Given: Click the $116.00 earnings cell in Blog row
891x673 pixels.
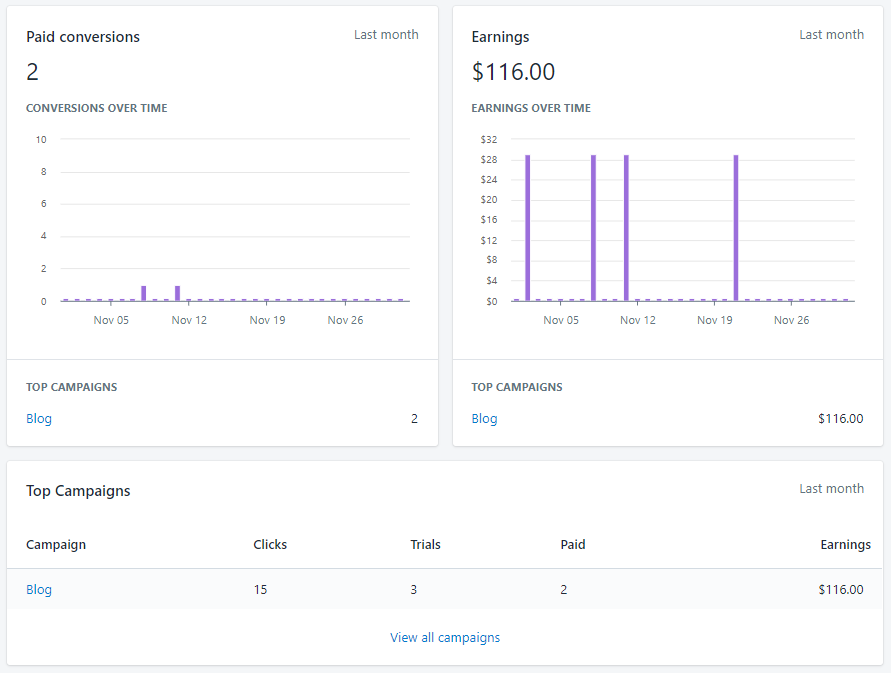Looking at the screenshot, I should click(840, 590).
